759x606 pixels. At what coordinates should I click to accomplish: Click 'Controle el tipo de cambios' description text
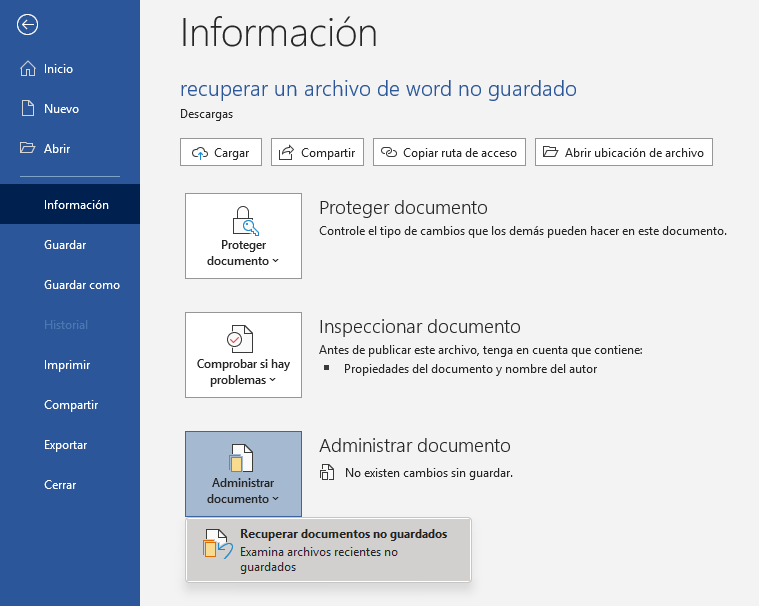tap(523, 231)
